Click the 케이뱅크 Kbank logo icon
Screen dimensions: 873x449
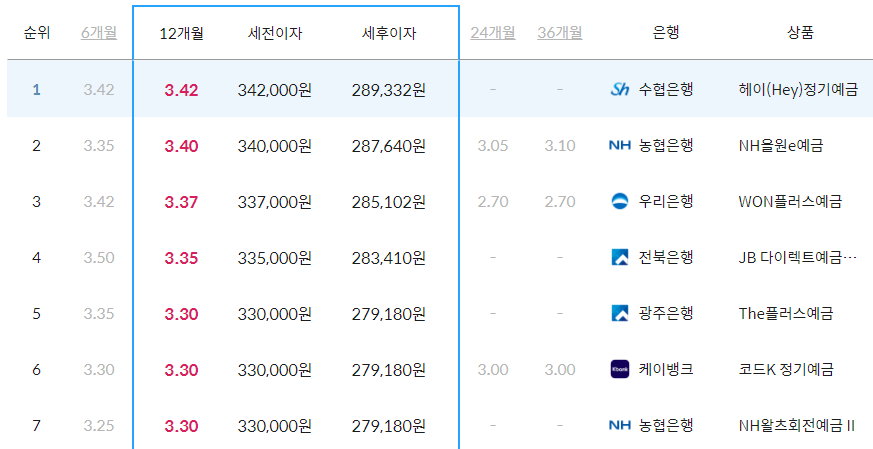click(620, 369)
